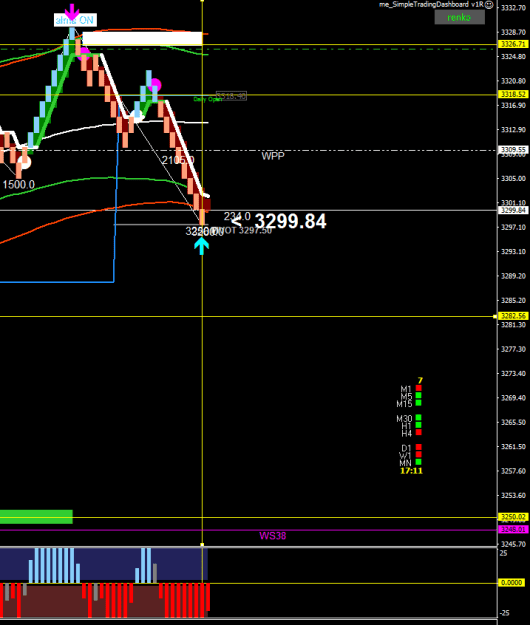Click the H4 red timeframe square

click(418, 432)
